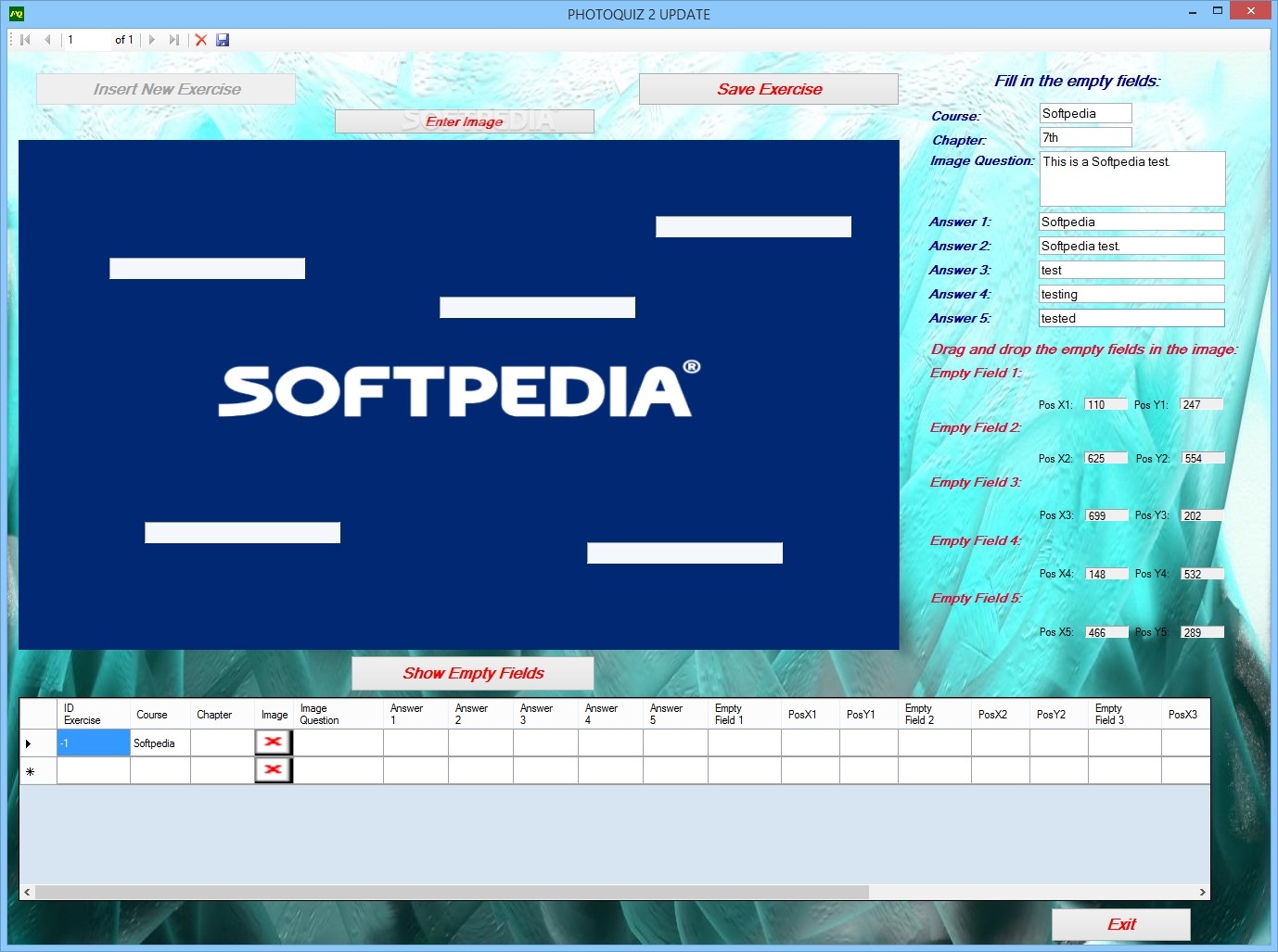Click the Enter Image button
Screen dimensions: 1278x952
pyautogui.click(x=465, y=121)
